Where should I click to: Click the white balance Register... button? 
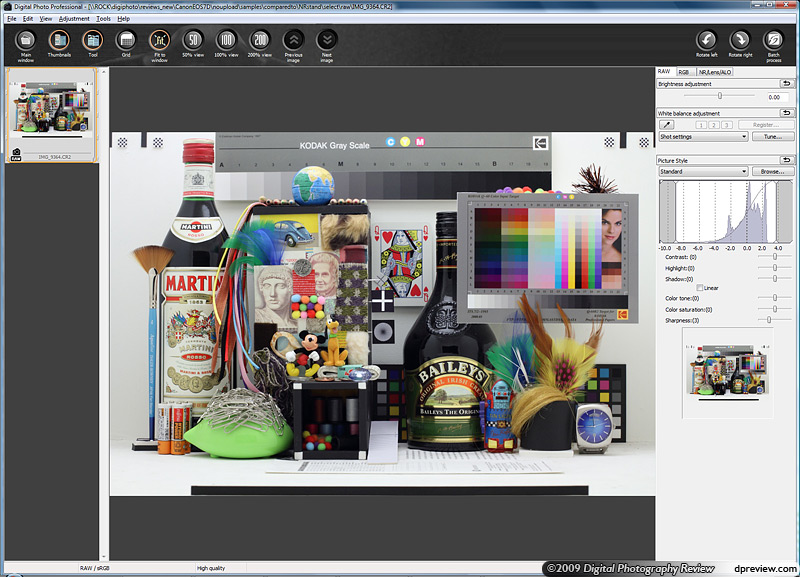pos(766,124)
